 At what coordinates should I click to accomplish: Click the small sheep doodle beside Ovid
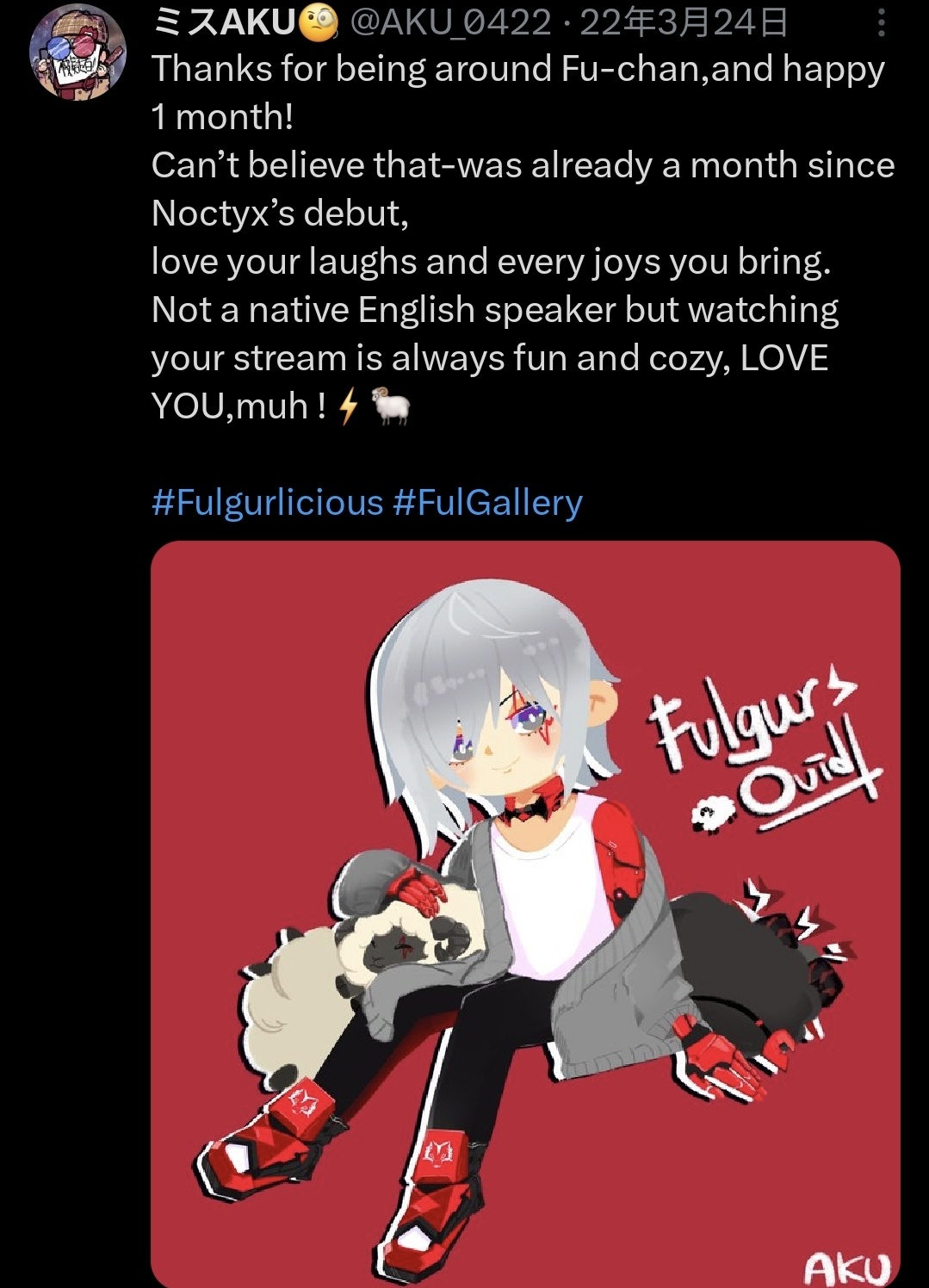(x=711, y=814)
